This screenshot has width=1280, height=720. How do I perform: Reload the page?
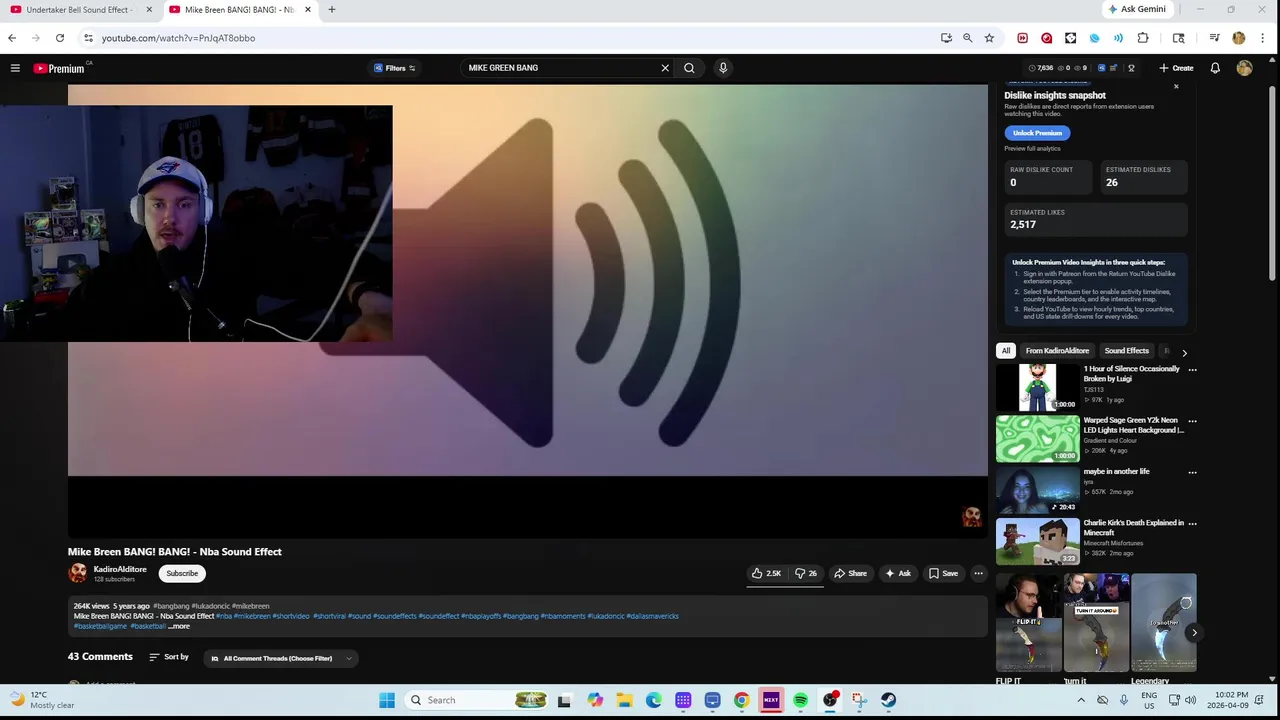tap(60, 38)
